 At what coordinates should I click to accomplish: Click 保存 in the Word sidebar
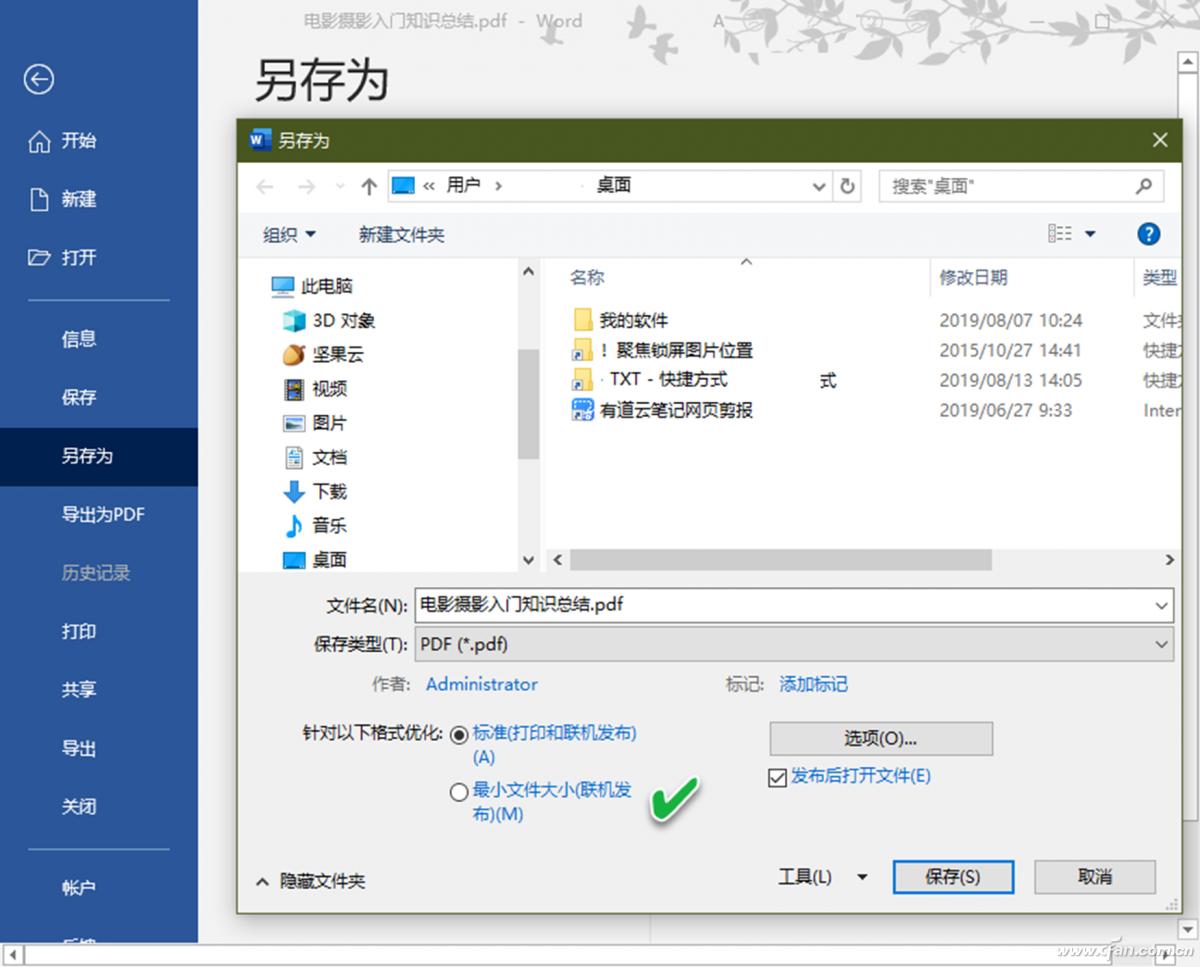pyautogui.click(x=79, y=398)
